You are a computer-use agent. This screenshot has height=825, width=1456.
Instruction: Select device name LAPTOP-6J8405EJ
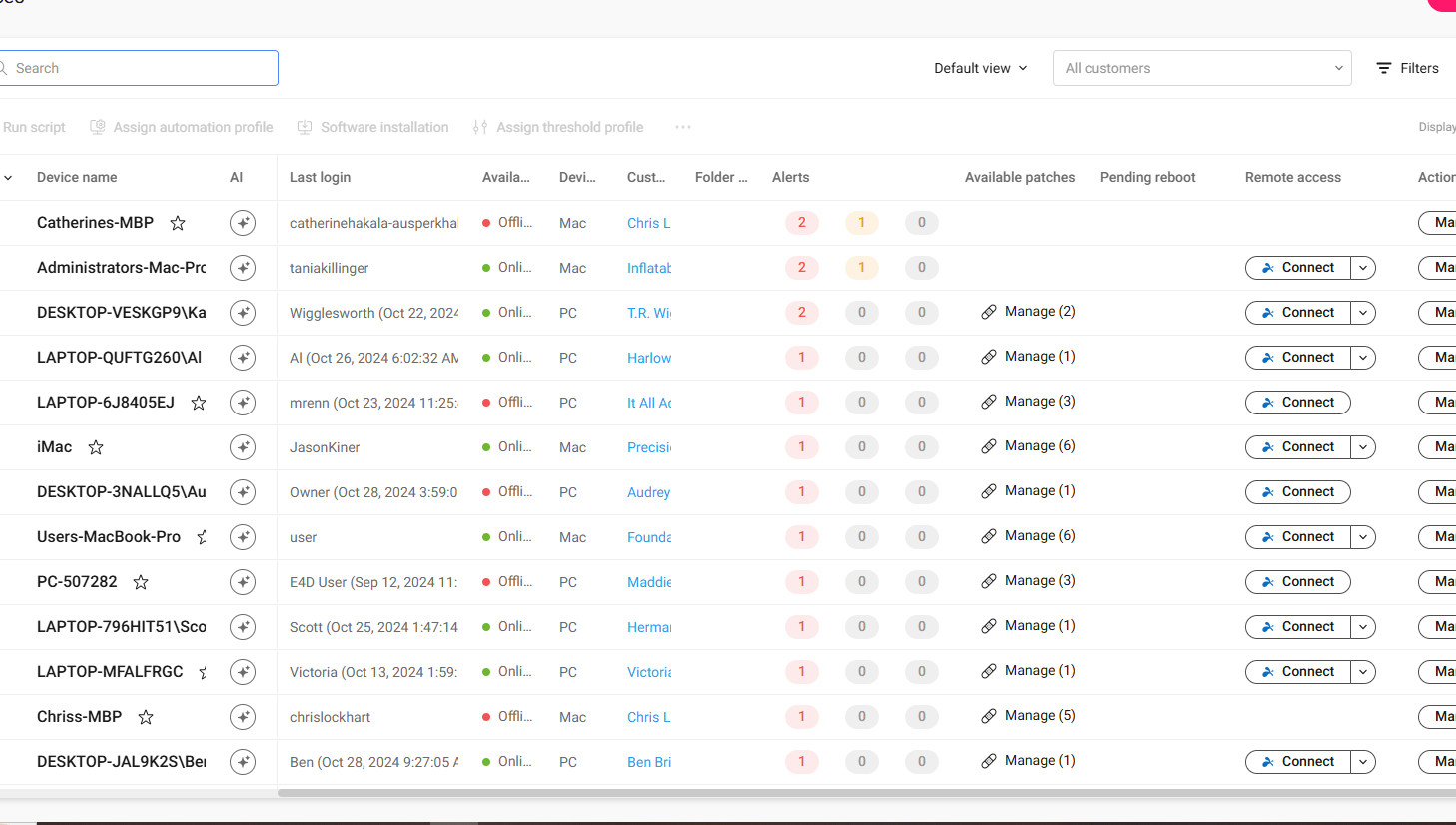pos(106,403)
